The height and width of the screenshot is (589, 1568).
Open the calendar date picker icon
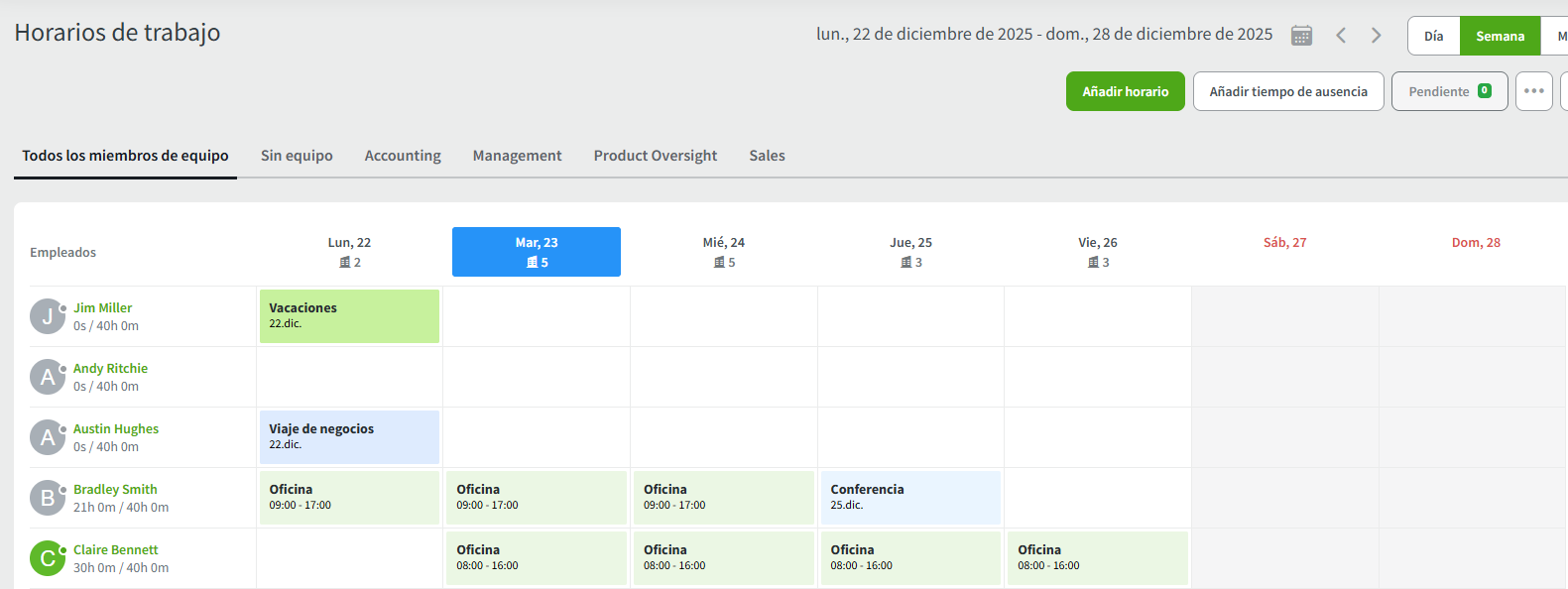(x=1301, y=36)
